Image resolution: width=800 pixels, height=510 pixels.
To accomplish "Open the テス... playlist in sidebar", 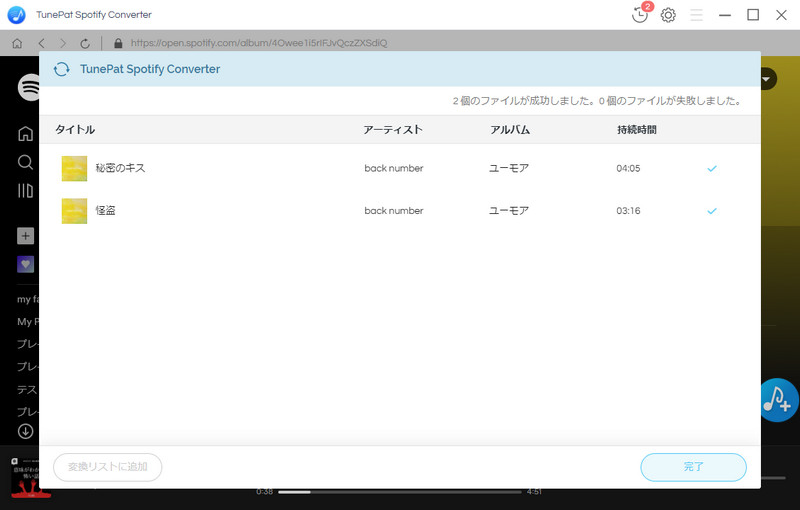I will pos(28,390).
